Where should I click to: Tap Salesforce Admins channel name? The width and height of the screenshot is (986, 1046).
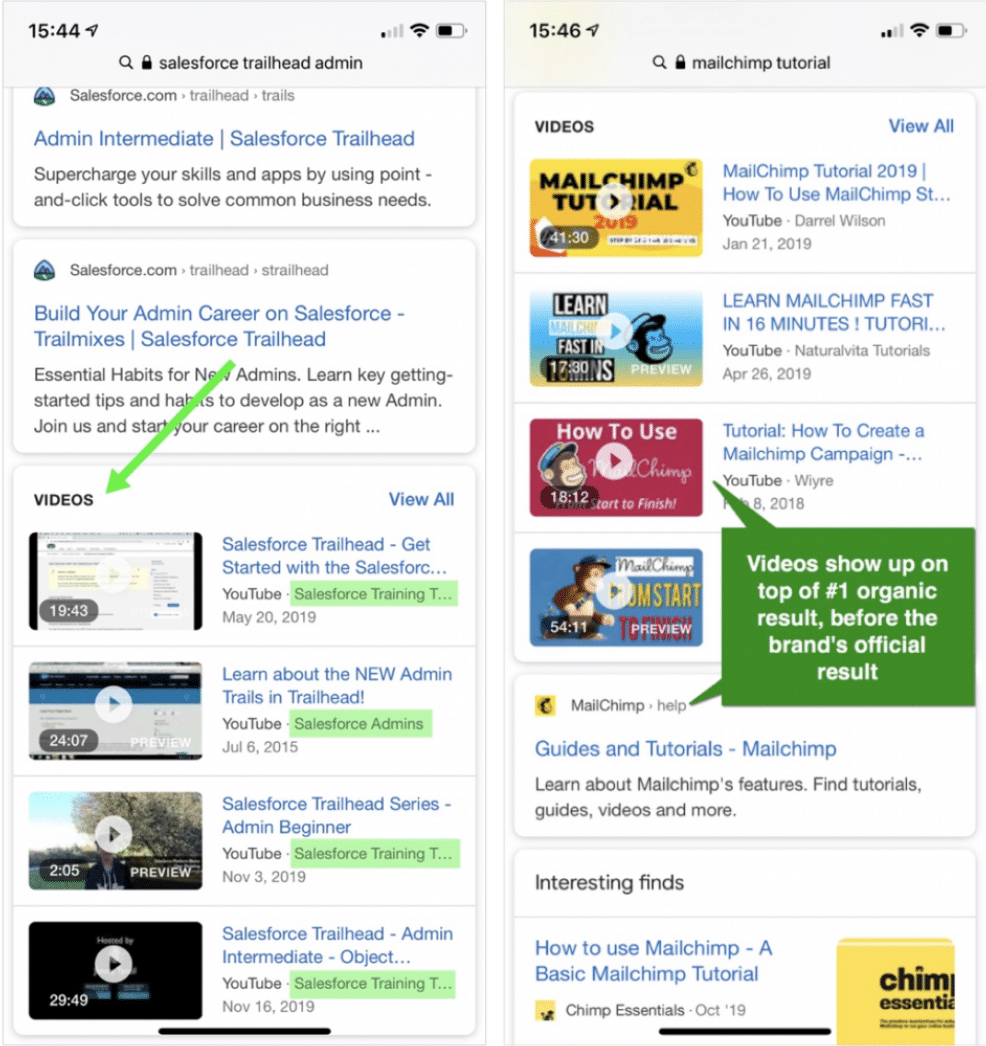tap(359, 724)
